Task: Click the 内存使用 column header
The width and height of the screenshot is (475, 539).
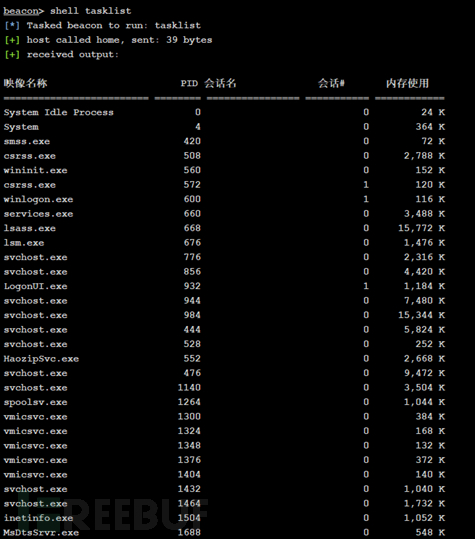Action: coord(408,83)
